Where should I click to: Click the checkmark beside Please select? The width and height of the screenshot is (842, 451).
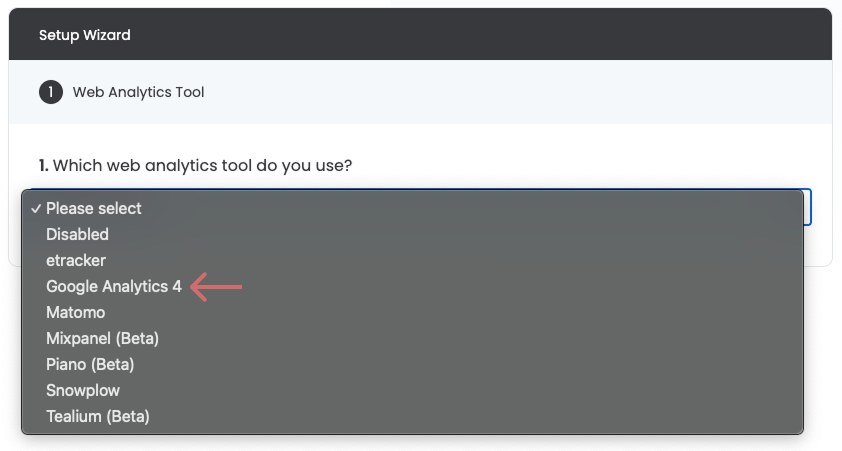point(36,209)
